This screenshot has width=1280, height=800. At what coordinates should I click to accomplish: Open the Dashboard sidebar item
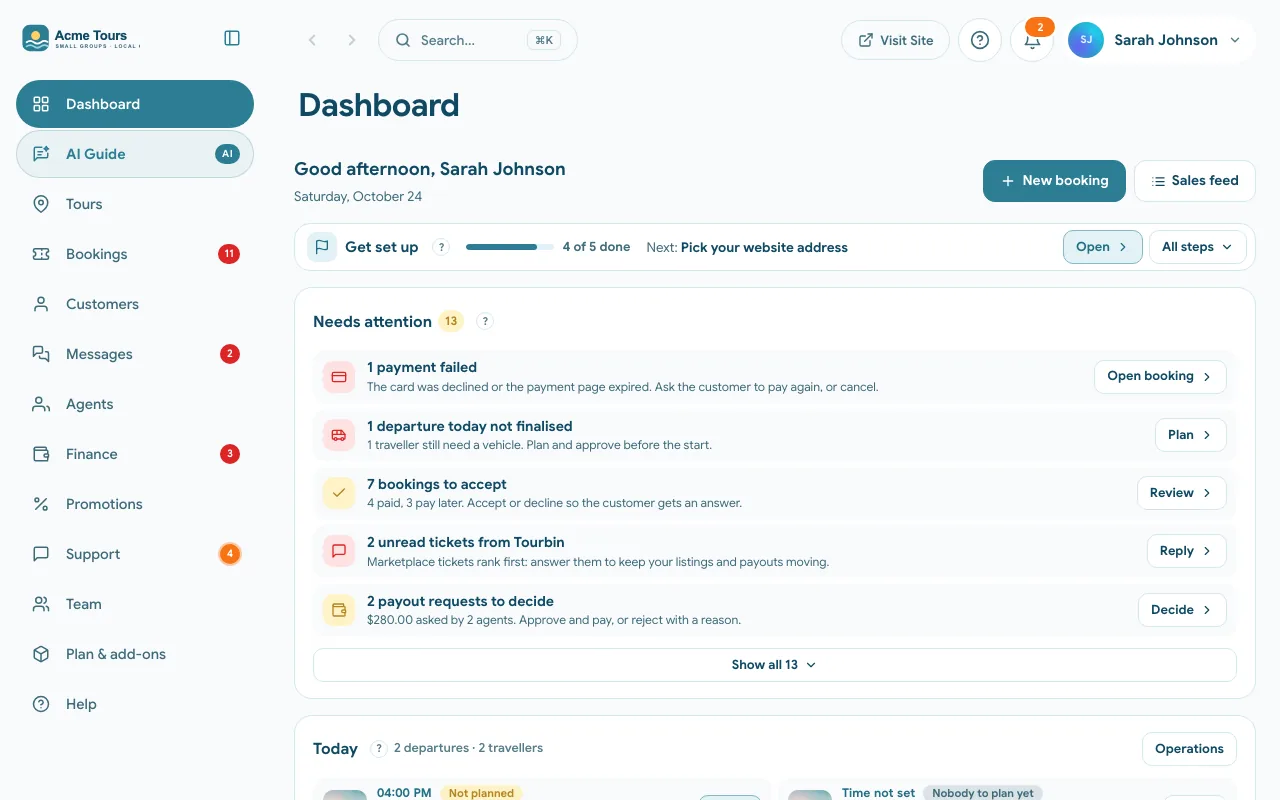tap(135, 104)
